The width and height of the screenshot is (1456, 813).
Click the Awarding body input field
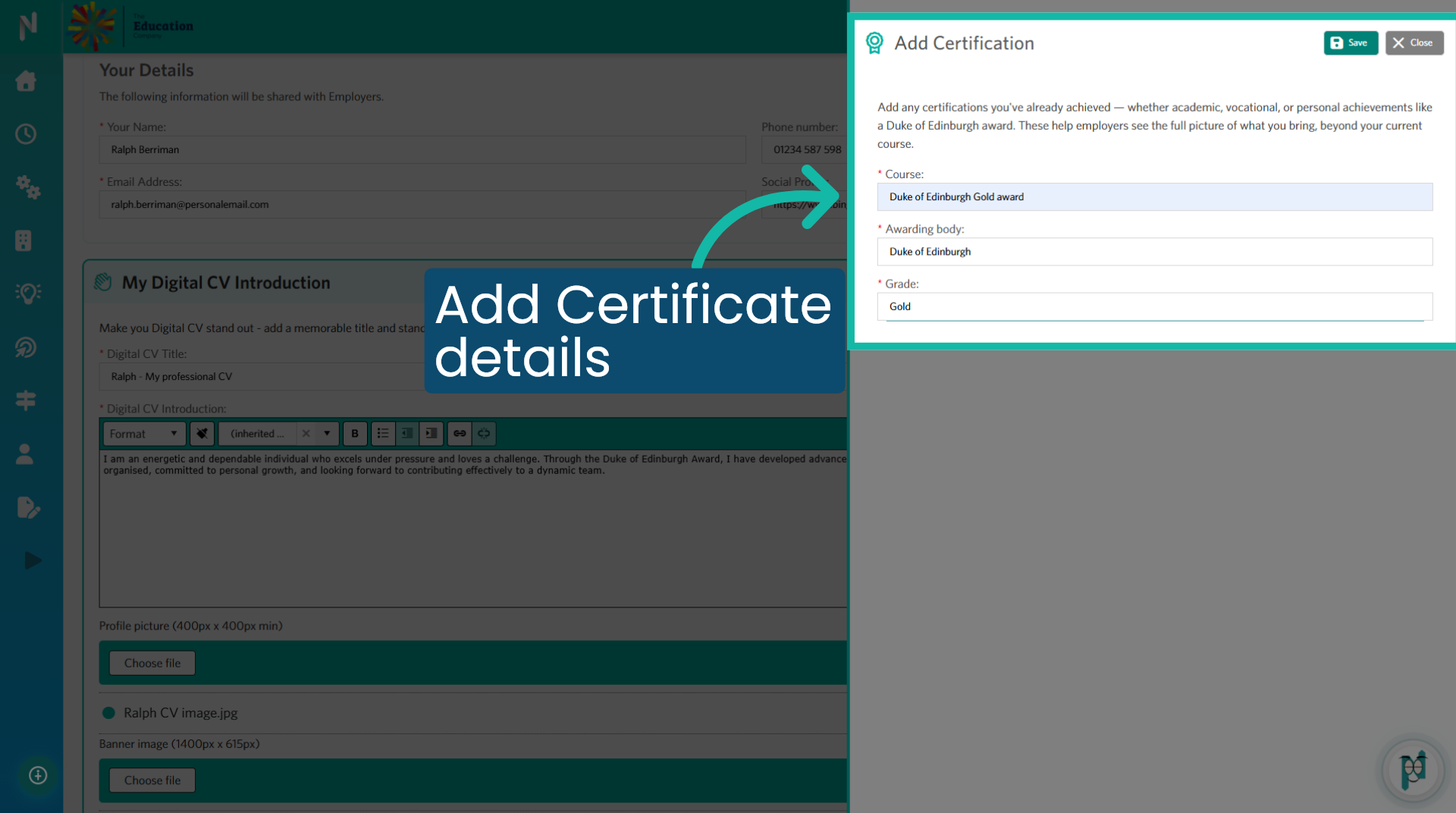tap(1154, 252)
